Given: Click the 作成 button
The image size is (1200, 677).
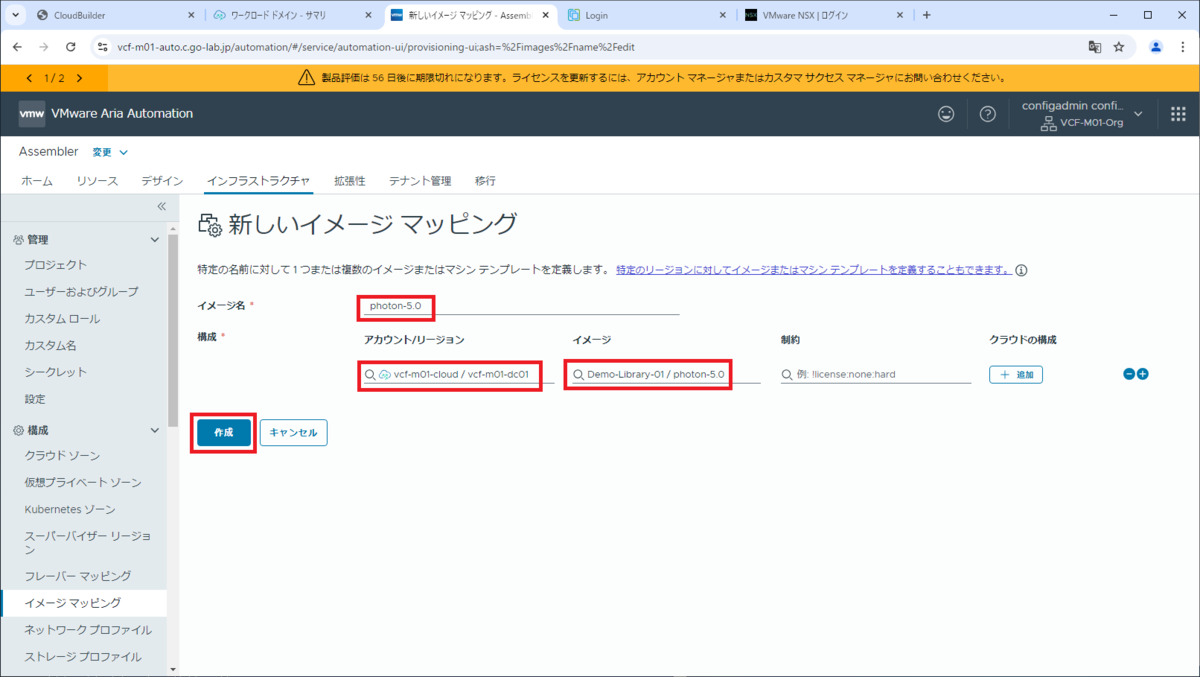Looking at the screenshot, I should [x=223, y=433].
